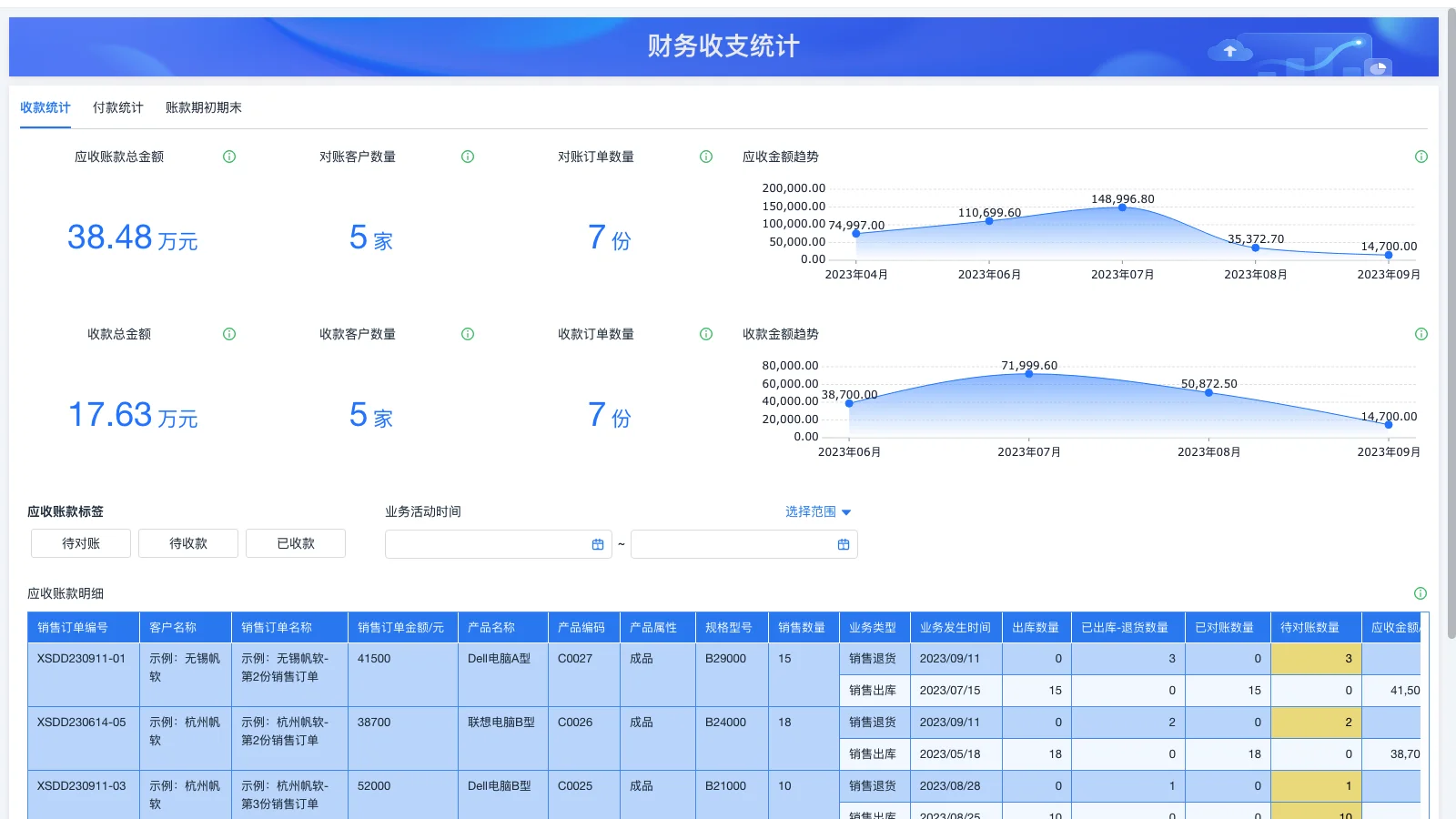Open the calendar picker for the end date
The height and width of the screenshot is (819, 1456).
click(843, 543)
